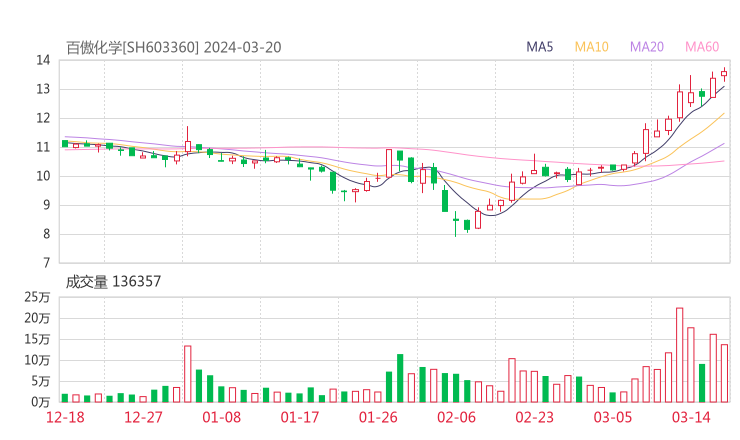Select the last candlestick on the chart
Image resolution: width=740 pixels, height=440 pixels.
pyautogui.click(x=724, y=74)
